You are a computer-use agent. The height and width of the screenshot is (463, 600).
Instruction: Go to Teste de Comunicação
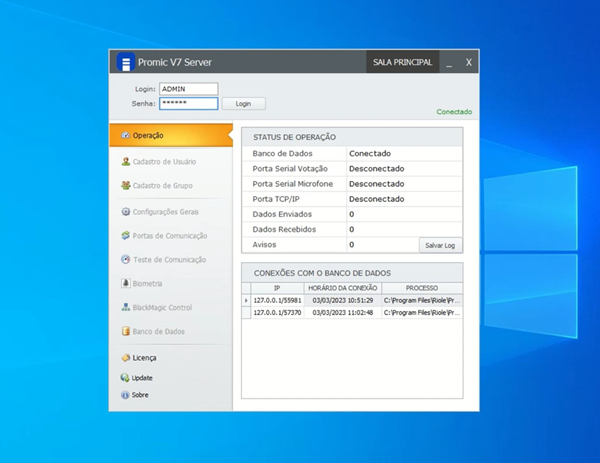pos(169,259)
